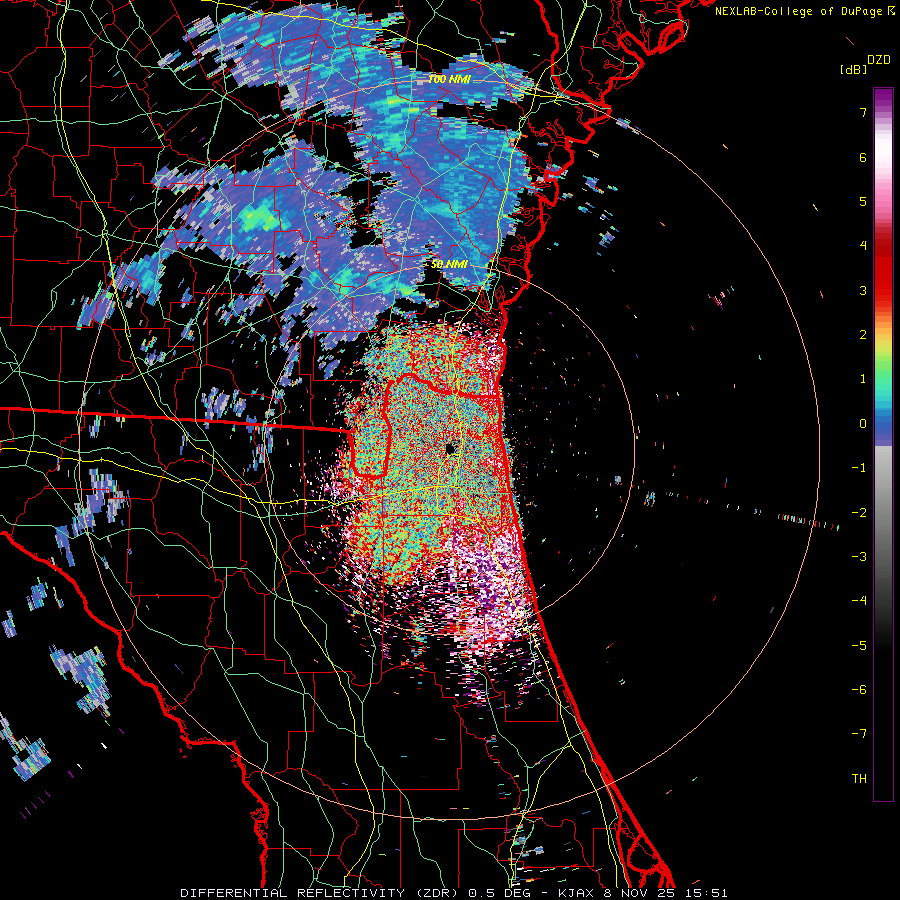Click the color scale value -1
The height and width of the screenshot is (900, 900).
tap(859, 468)
